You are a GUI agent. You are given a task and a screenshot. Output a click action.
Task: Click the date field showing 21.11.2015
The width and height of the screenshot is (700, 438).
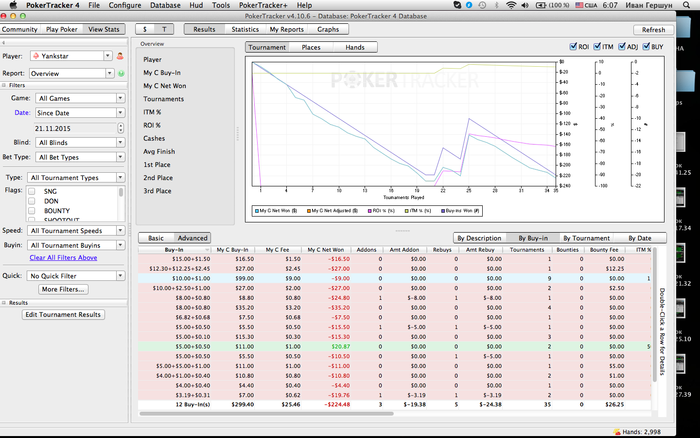tap(75, 129)
